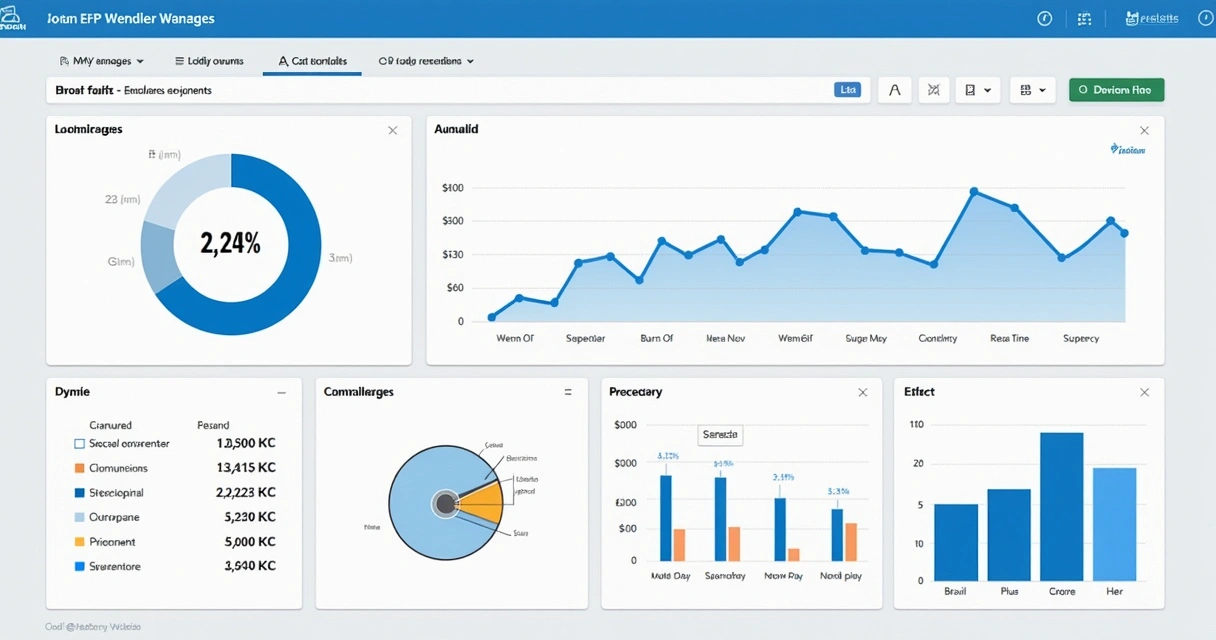Screen dimensions: 1216x640
Task: Click the icon on the MMy emnages tab
Action: point(64,61)
